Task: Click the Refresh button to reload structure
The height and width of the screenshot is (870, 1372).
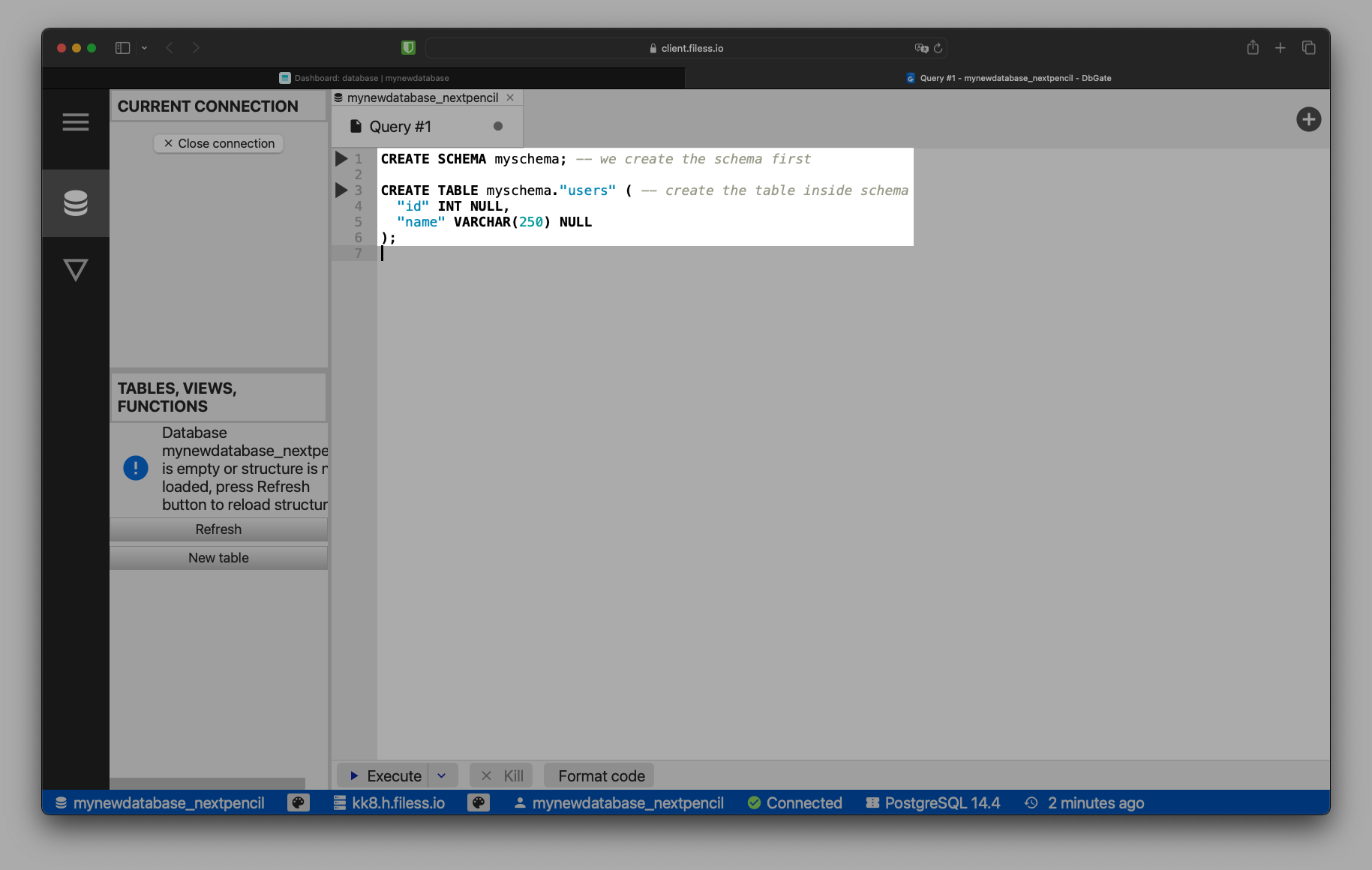Action: point(218,529)
